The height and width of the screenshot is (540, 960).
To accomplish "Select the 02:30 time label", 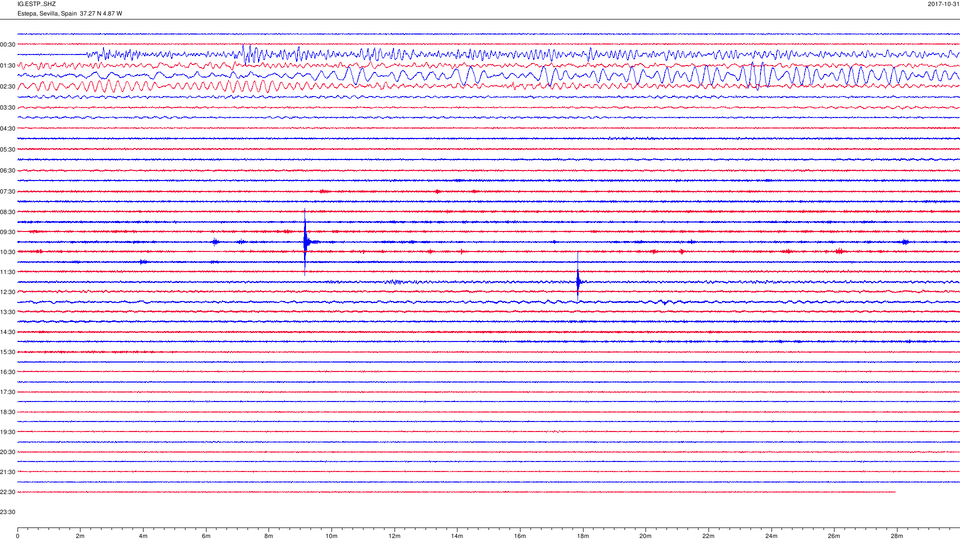I will (x=8, y=87).
